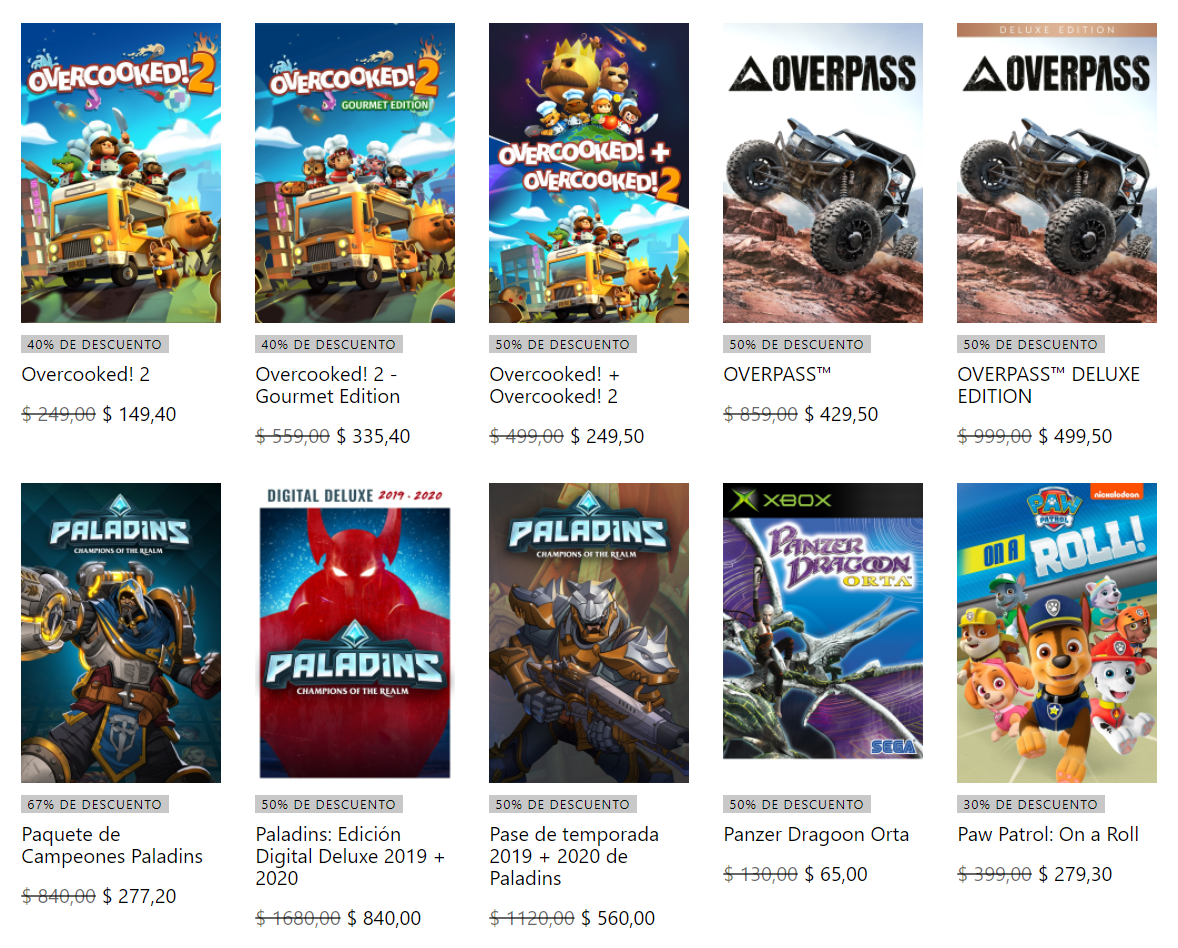Open the Paladins season pass cover art
Screen dimensions: 1178x948
point(589,633)
